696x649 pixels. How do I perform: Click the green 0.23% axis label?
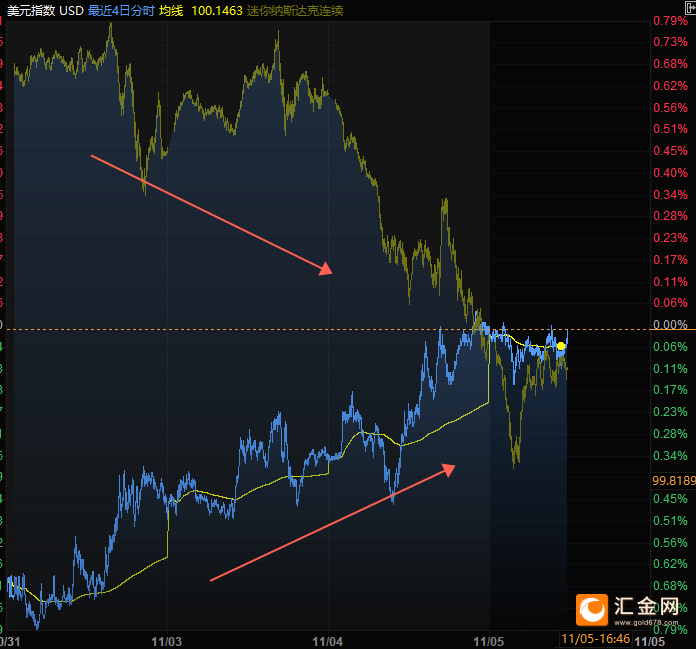[670, 412]
